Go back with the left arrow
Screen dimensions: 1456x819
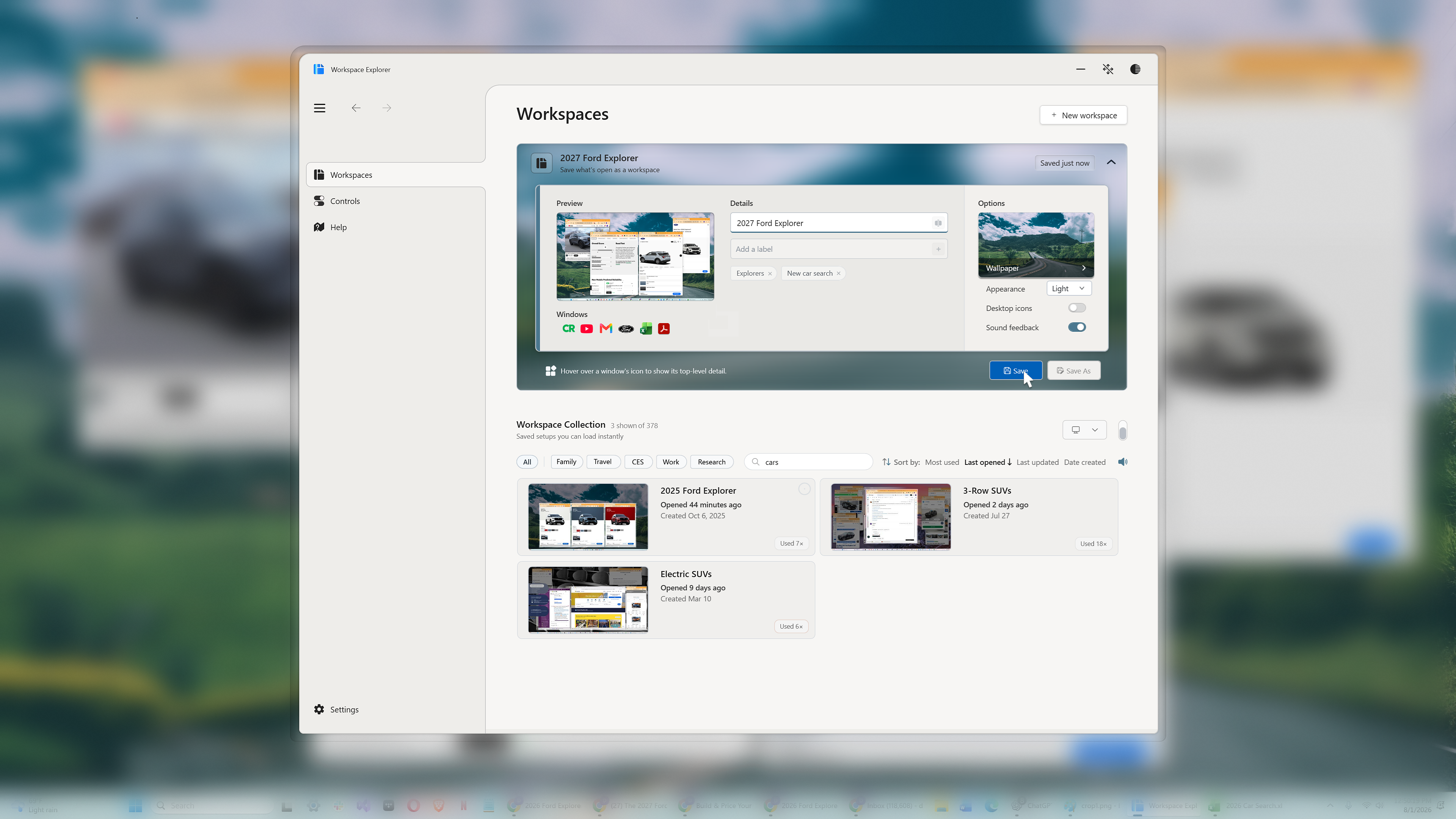tap(356, 108)
